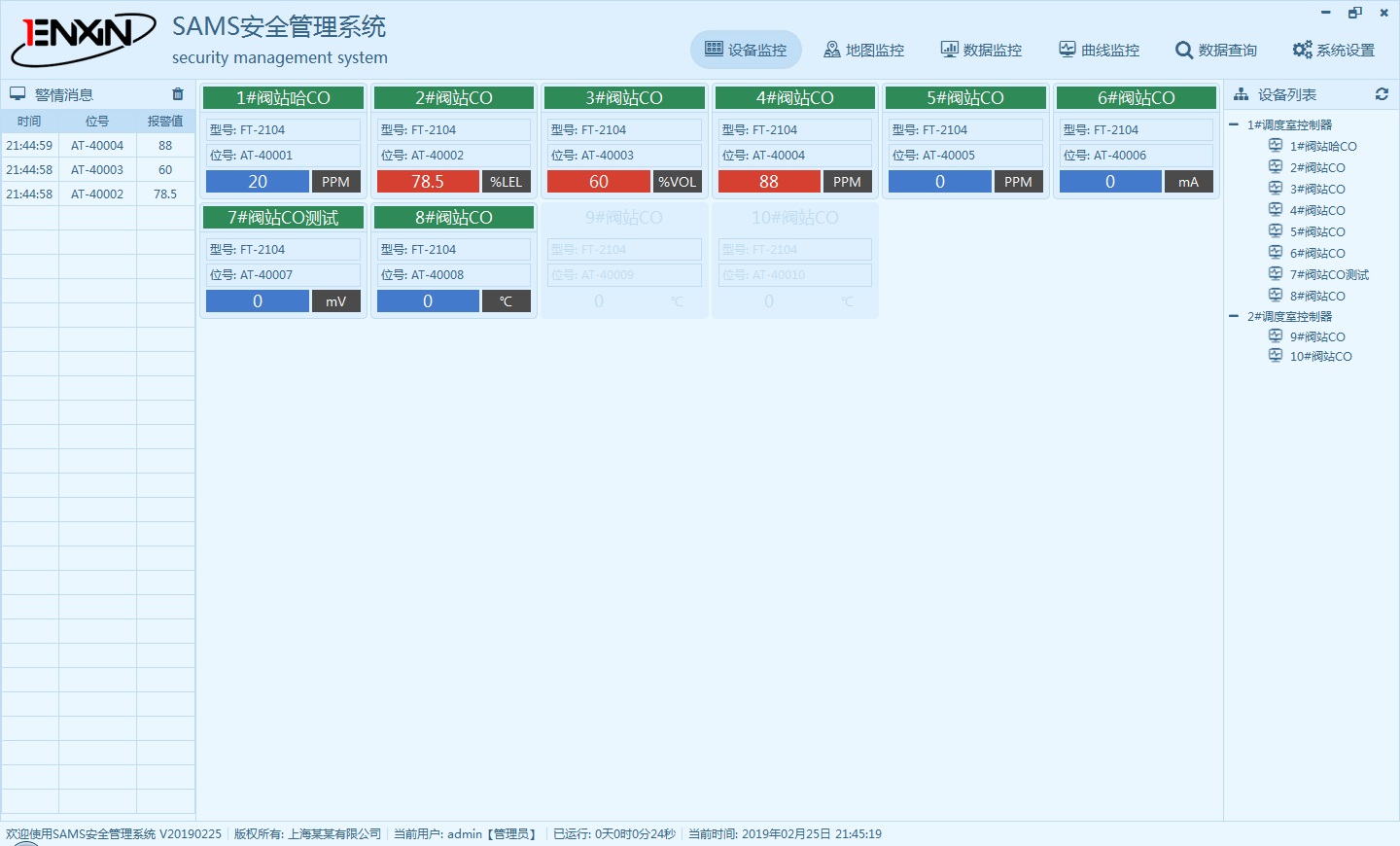Select 5#阀站CO label in the device tree
Screen dimensions: 1400x846
[x=1317, y=232]
